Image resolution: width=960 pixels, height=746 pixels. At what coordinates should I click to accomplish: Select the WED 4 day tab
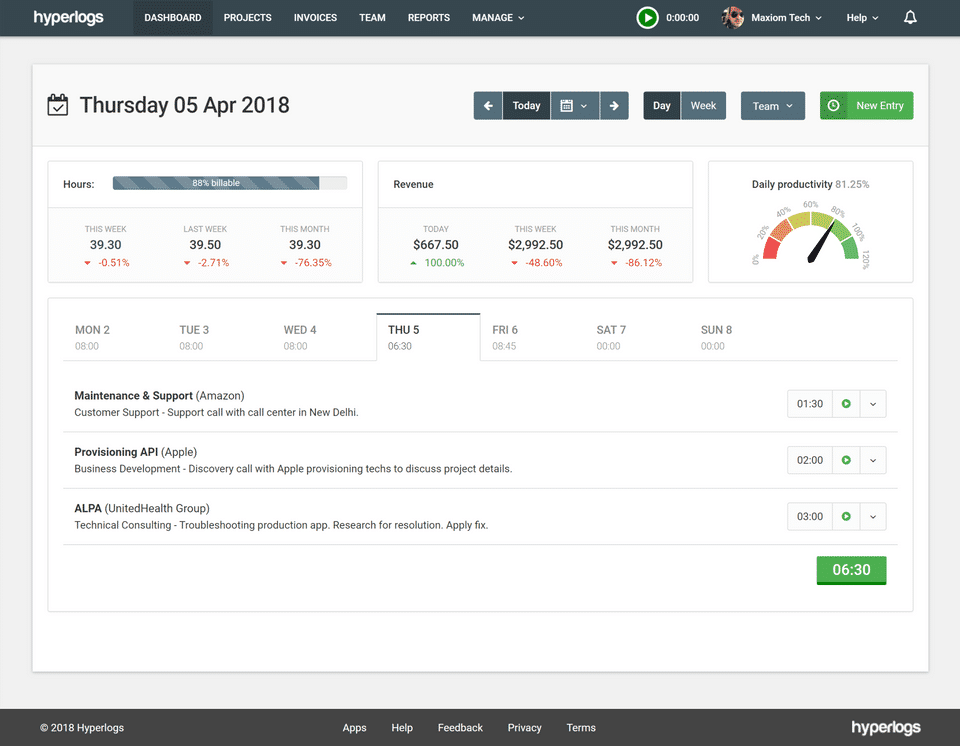pyautogui.click(x=324, y=337)
